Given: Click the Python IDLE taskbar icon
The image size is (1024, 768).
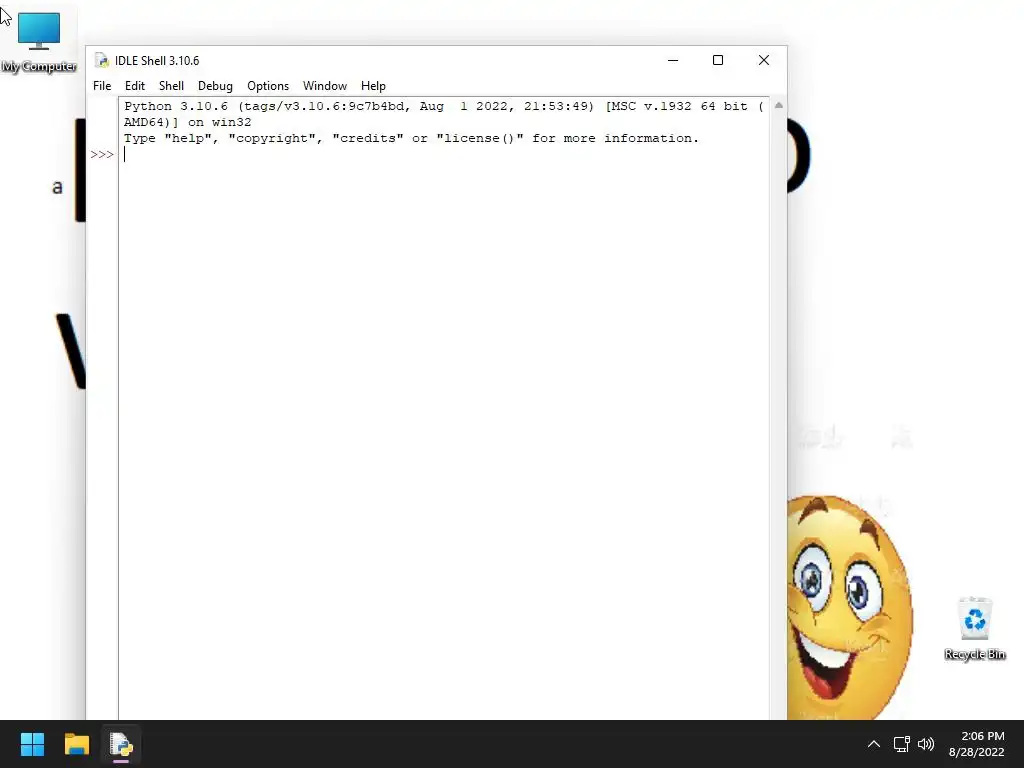Looking at the screenshot, I should (x=121, y=744).
